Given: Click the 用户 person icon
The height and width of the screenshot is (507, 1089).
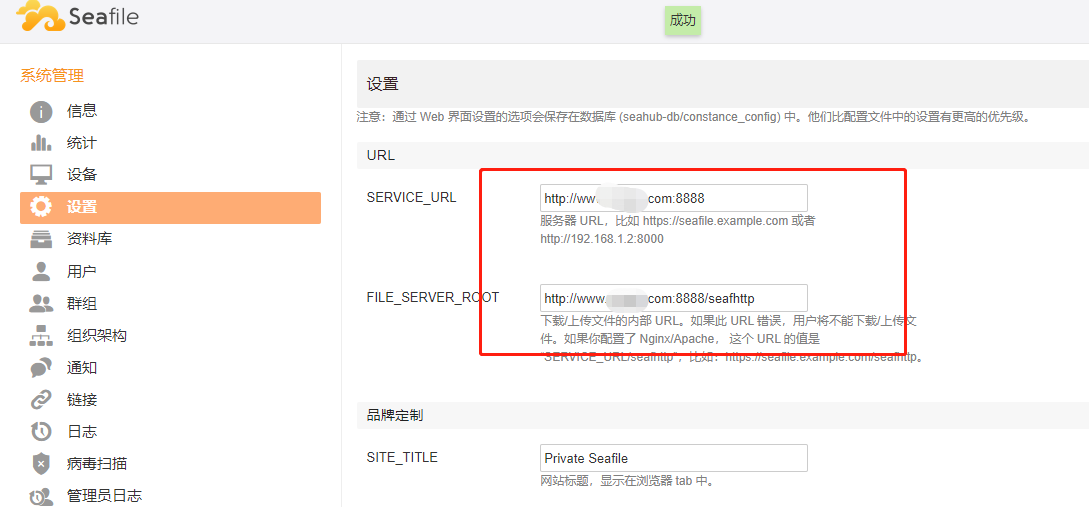Looking at the screenshot, I should click(41, 271).
